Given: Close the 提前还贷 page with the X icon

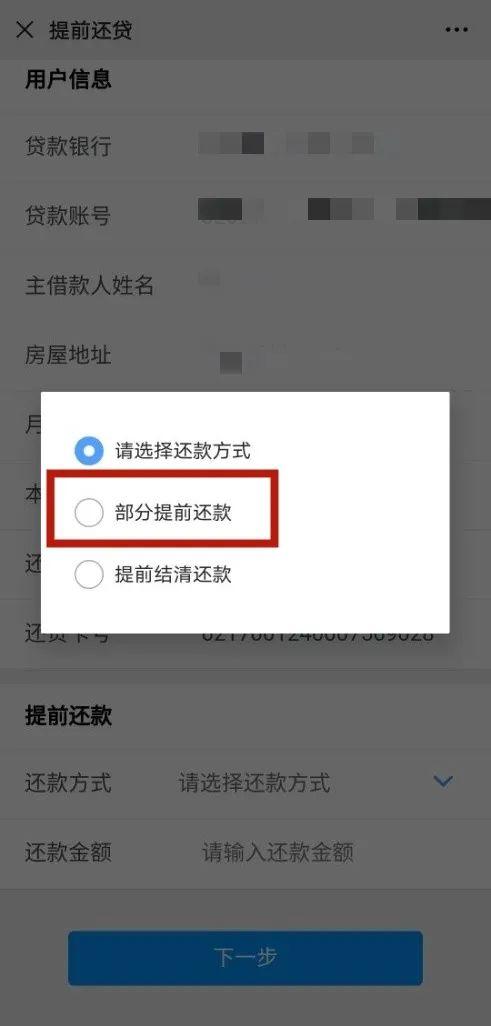Looking at the screenshot, I should tap(24, 30).
